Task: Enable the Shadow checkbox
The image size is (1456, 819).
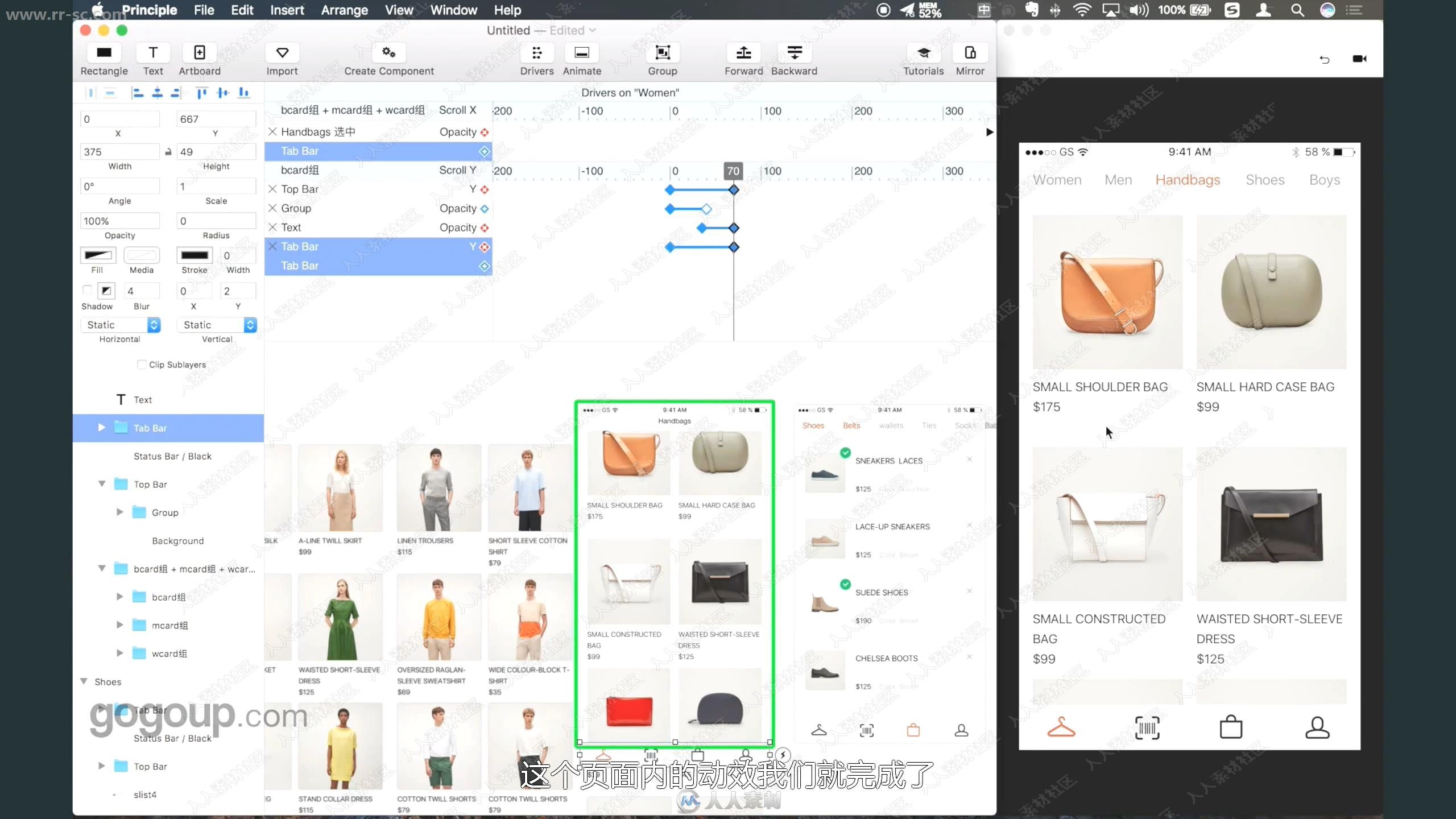Action: [x=87, y=290]
